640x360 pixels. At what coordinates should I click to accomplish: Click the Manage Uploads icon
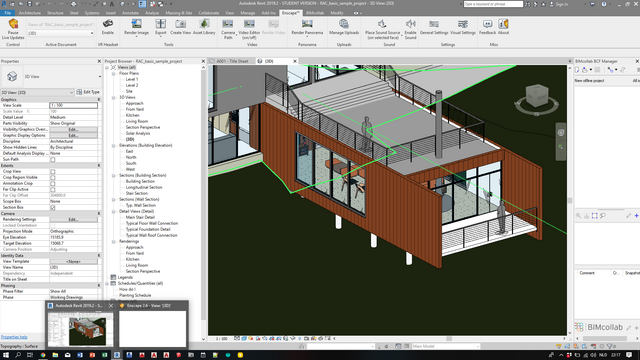pyautogui.click(x=344, y=24)
